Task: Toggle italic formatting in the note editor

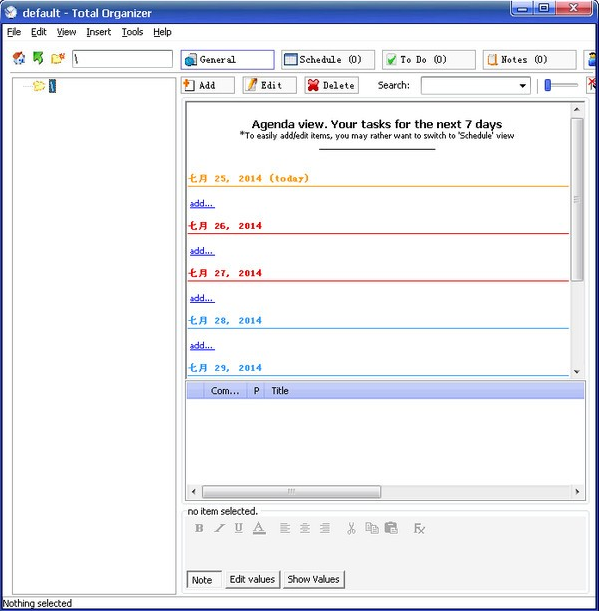Action: [x=219, y=528]
